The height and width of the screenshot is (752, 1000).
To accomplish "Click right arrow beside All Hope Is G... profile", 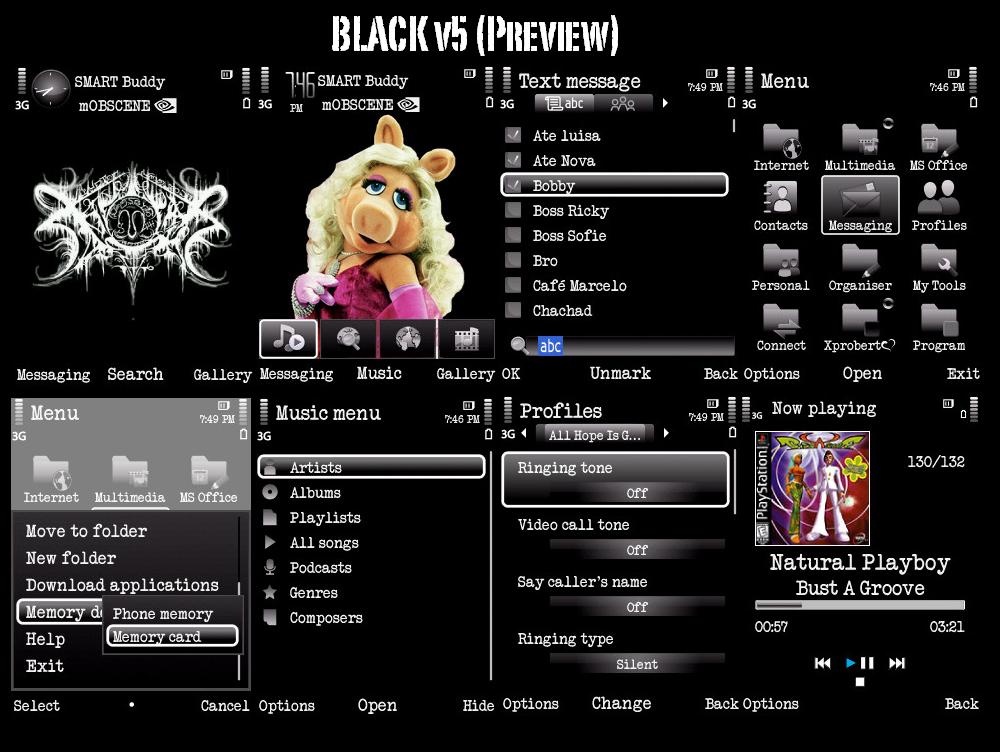I will [x=666, y=433].
